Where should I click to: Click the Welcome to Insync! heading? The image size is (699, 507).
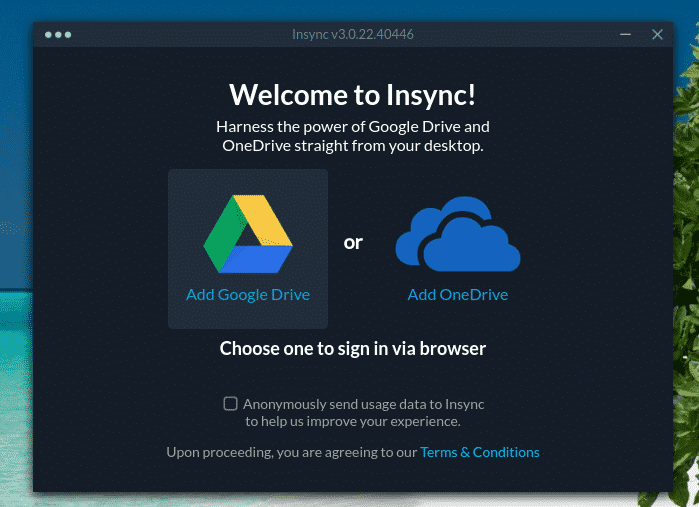point(353,95)
